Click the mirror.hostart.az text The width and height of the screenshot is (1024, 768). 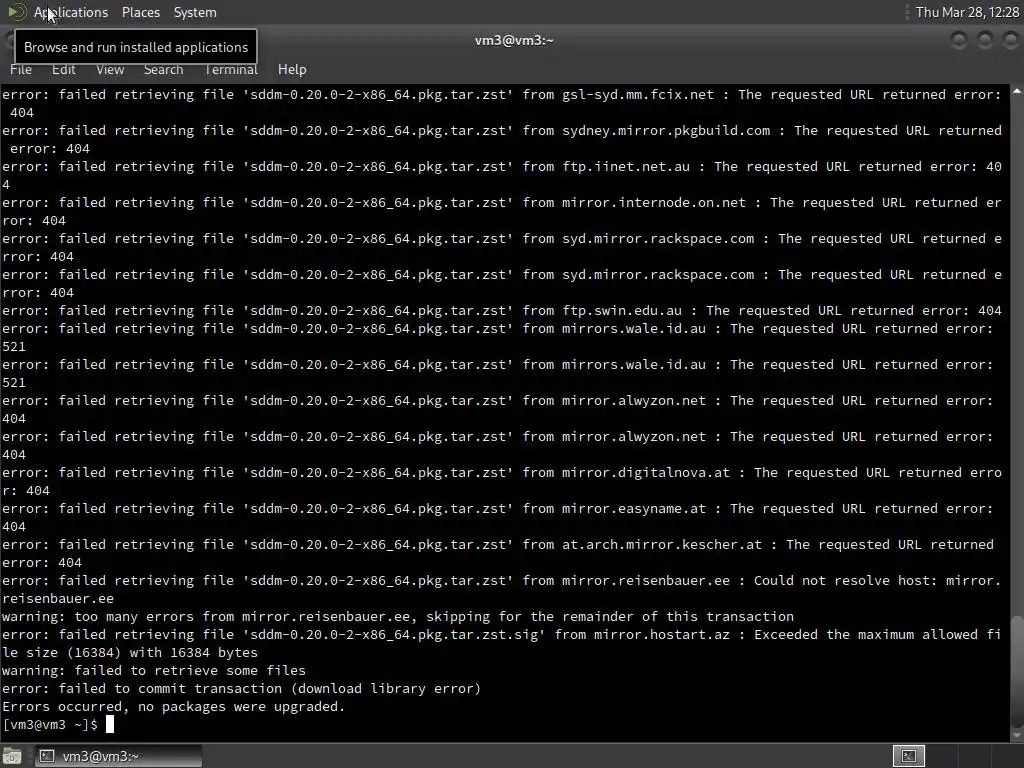662,635
